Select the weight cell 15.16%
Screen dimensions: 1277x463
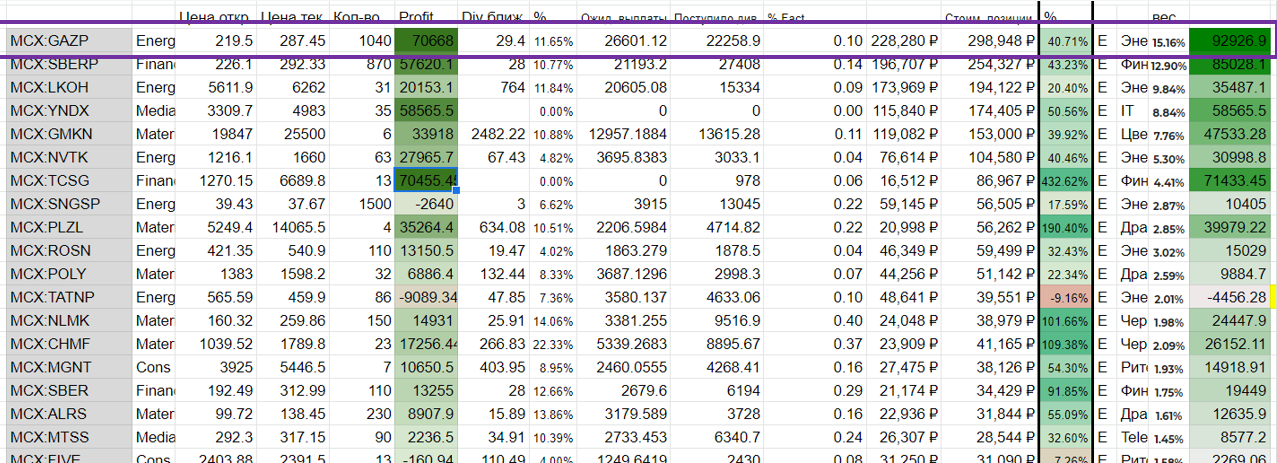pyautogui.click(x=1168, y=42)
